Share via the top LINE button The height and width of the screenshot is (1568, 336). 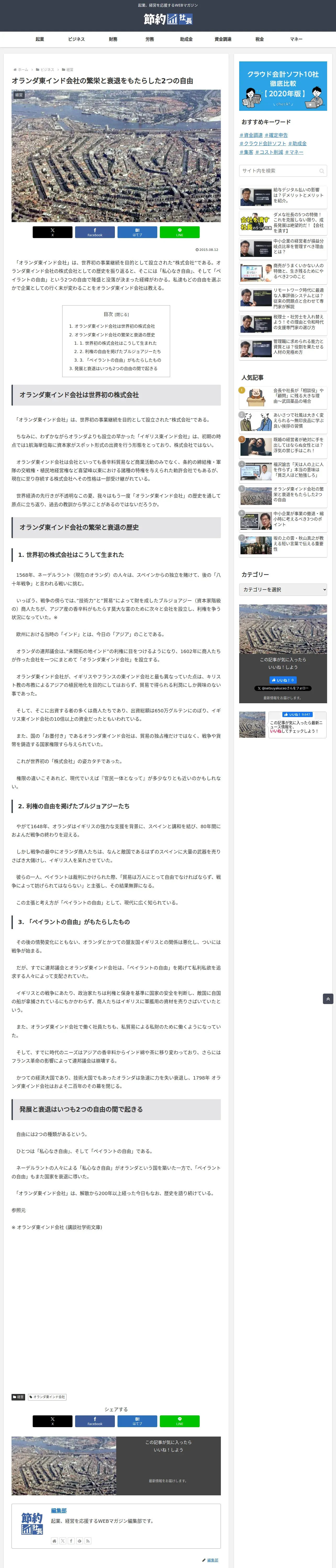coord(179,232)
